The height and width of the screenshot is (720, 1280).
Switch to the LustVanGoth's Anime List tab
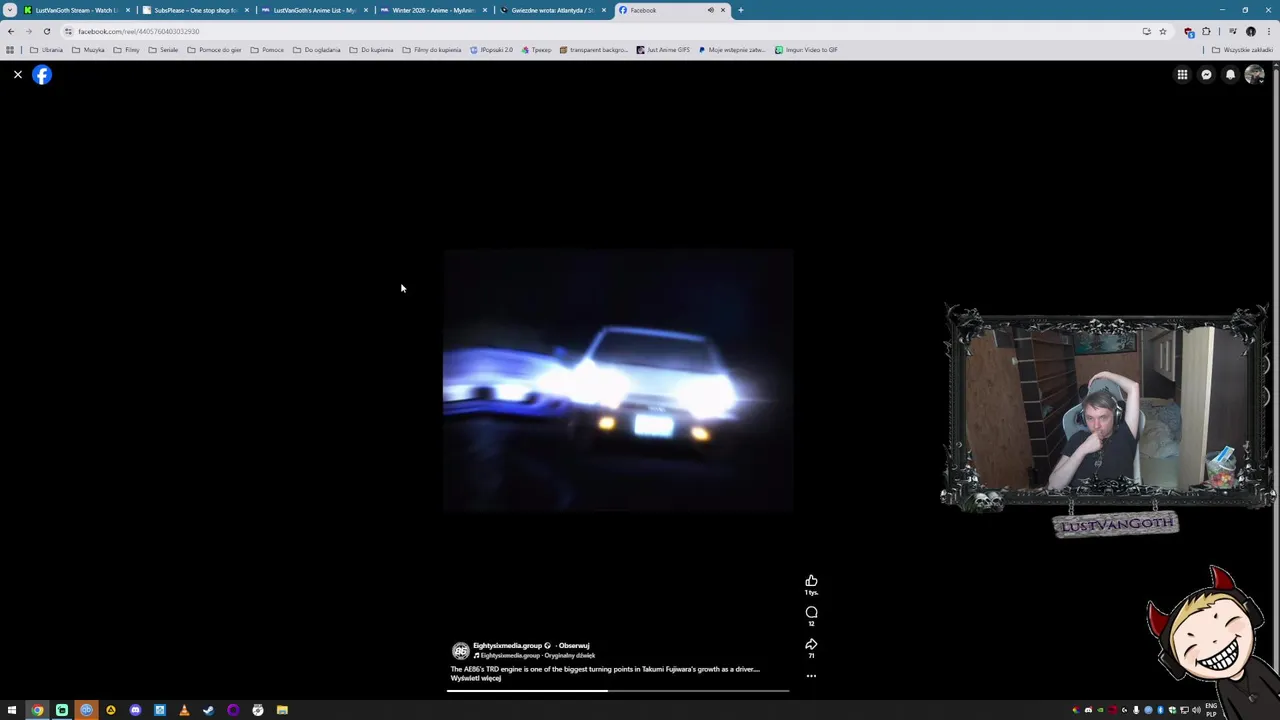(314, 10)
